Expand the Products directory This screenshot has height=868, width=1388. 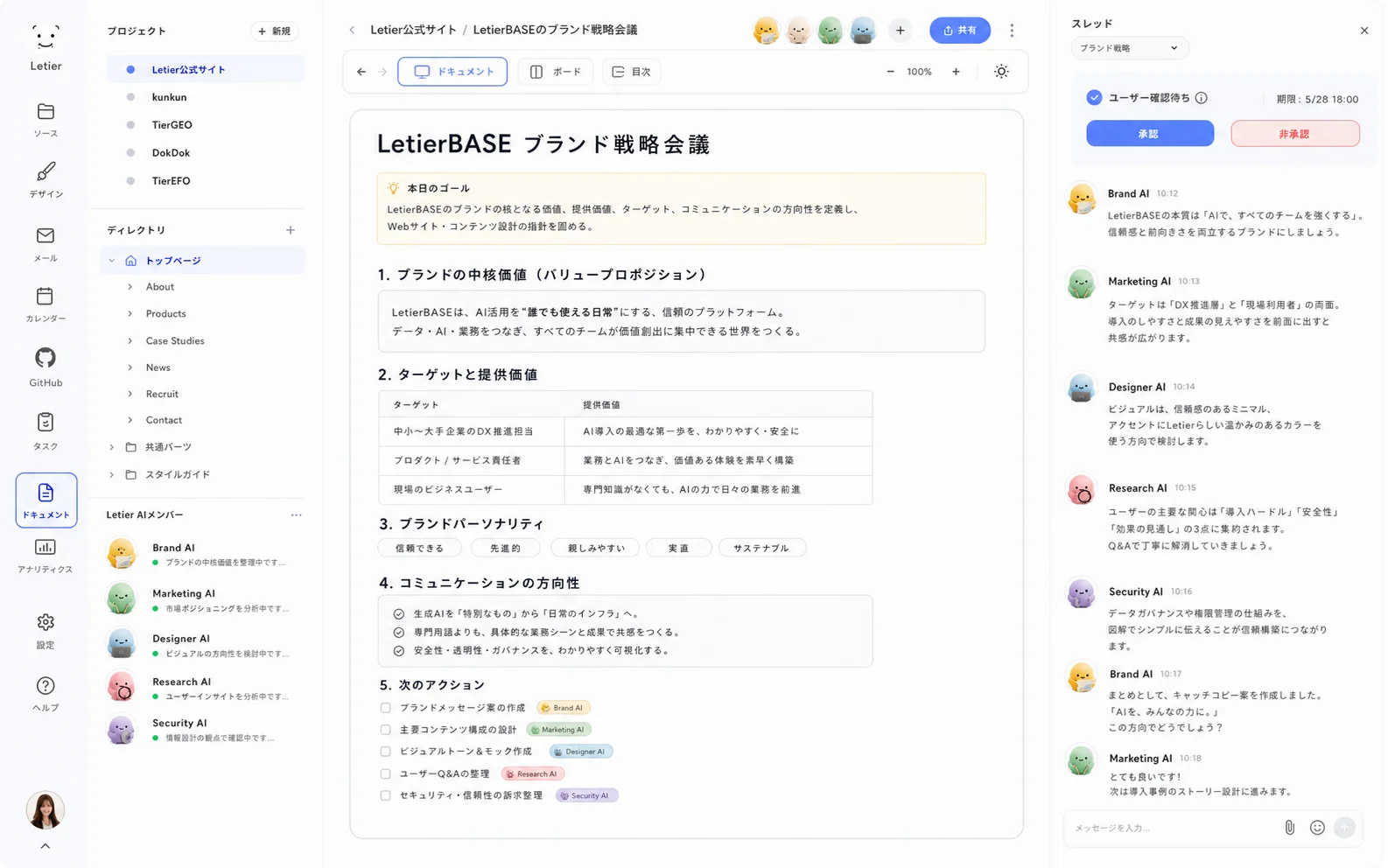tap(130, 313)
